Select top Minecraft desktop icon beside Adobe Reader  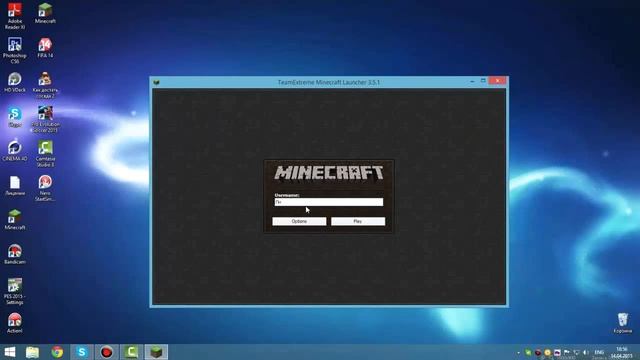tap(45, 13)
